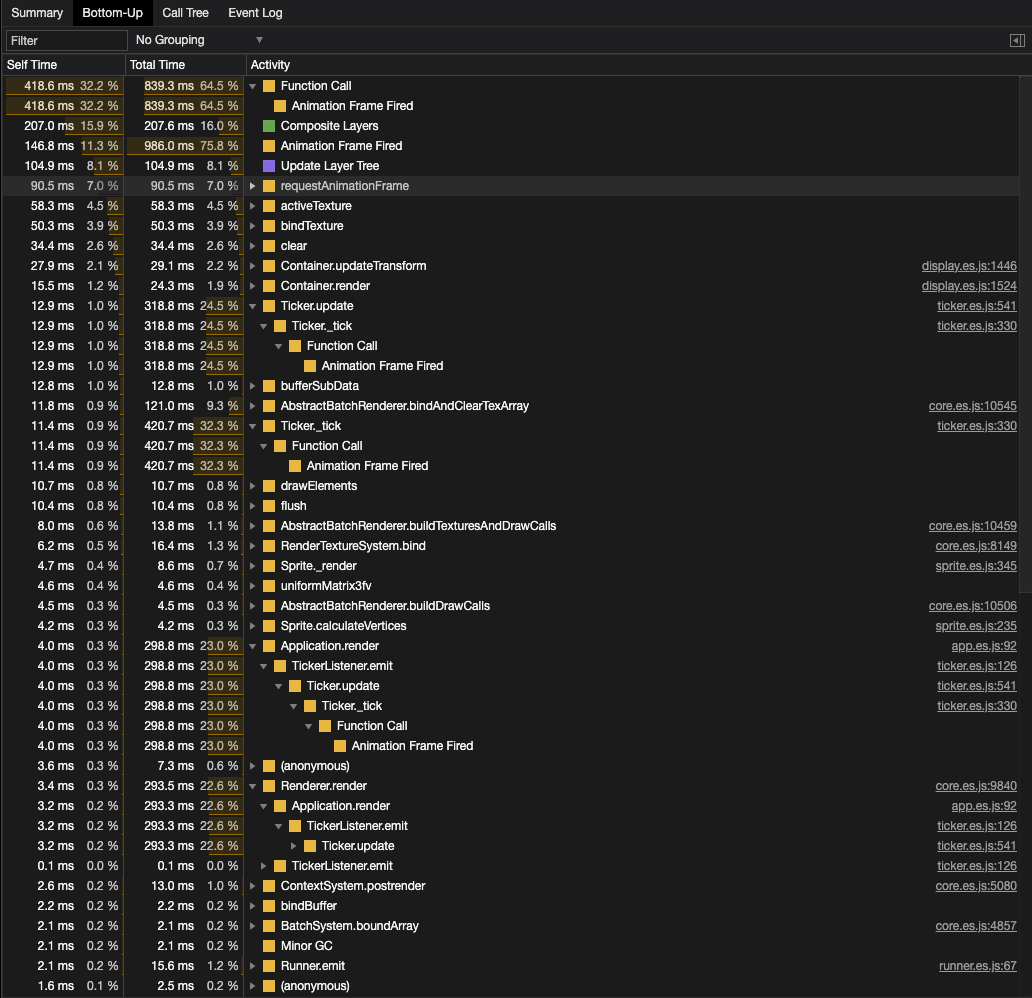Image resolution: width=1032 pixels, height=998 pixels.
Task: Open runner.es.js:67 source link
Action: tap(977, 966)
